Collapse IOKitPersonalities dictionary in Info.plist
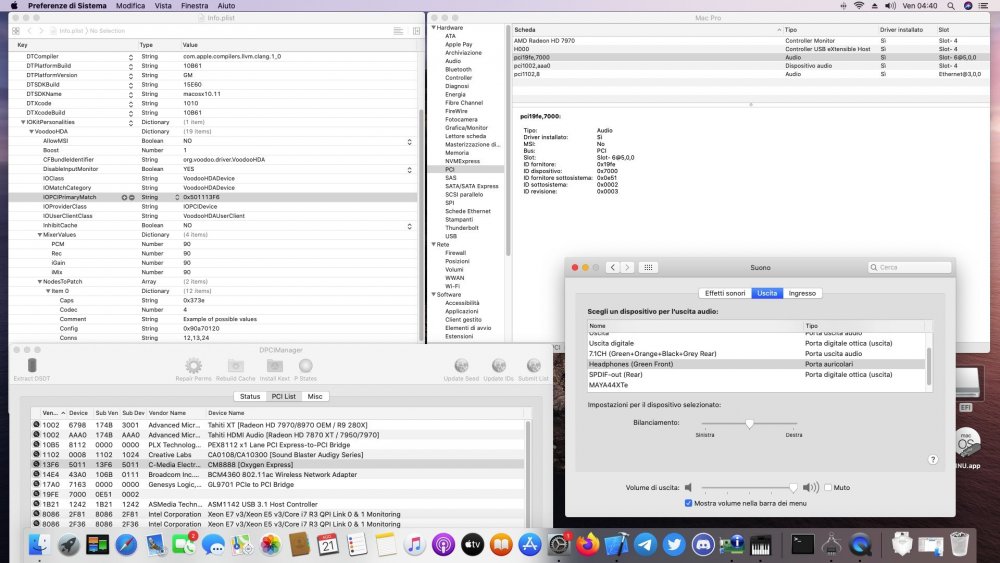Viewport: 1000px width, 563px height. pos(23,122)
